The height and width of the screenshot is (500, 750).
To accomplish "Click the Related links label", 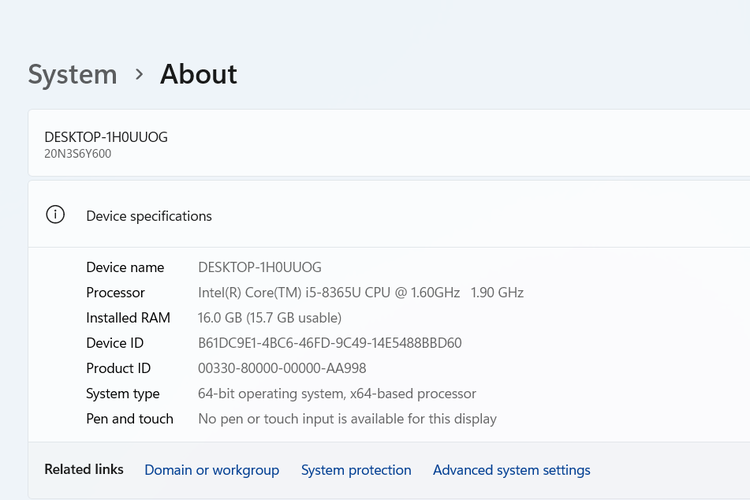I will (x=84, y=469).
